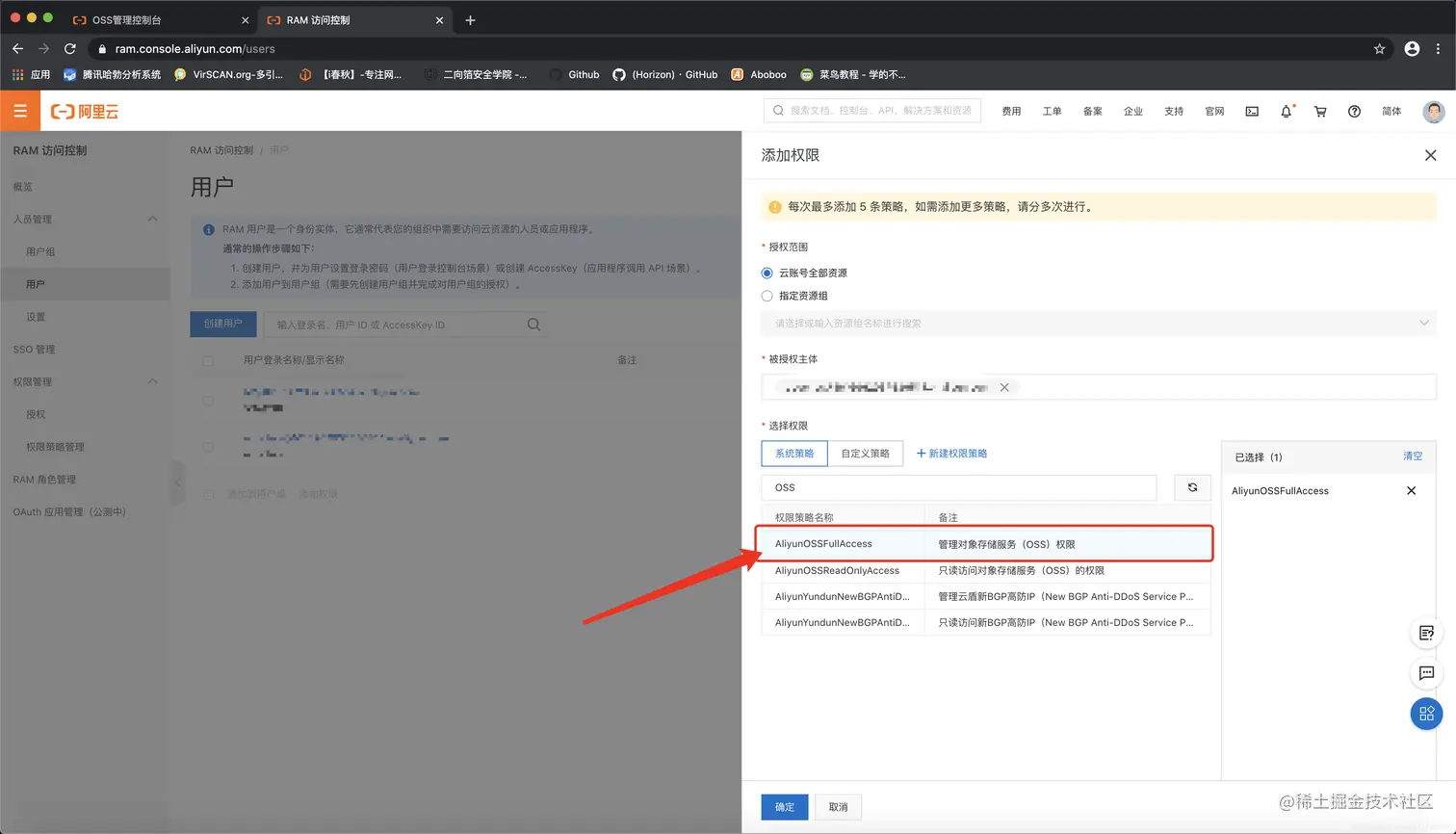
Task: Collapse the 权限管理 sidebar section
Action: [151, 379]
